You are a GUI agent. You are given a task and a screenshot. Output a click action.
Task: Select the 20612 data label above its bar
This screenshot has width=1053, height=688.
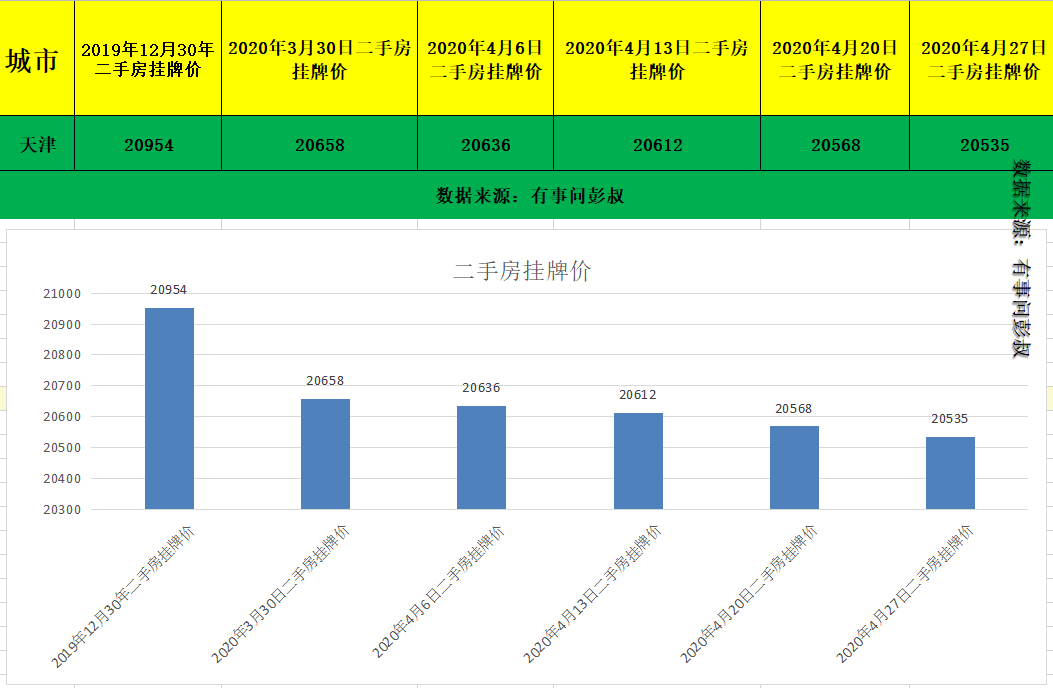click(638, 394)
